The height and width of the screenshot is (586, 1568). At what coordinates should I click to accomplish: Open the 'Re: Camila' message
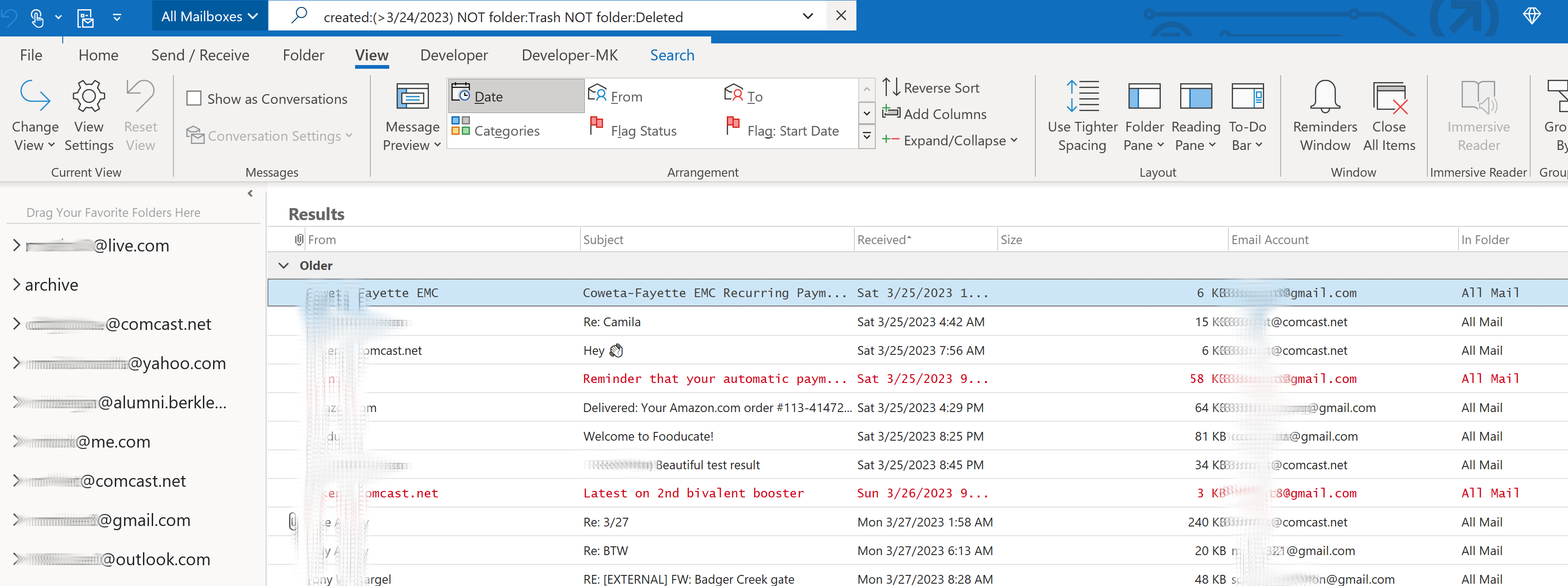(917, 322)
